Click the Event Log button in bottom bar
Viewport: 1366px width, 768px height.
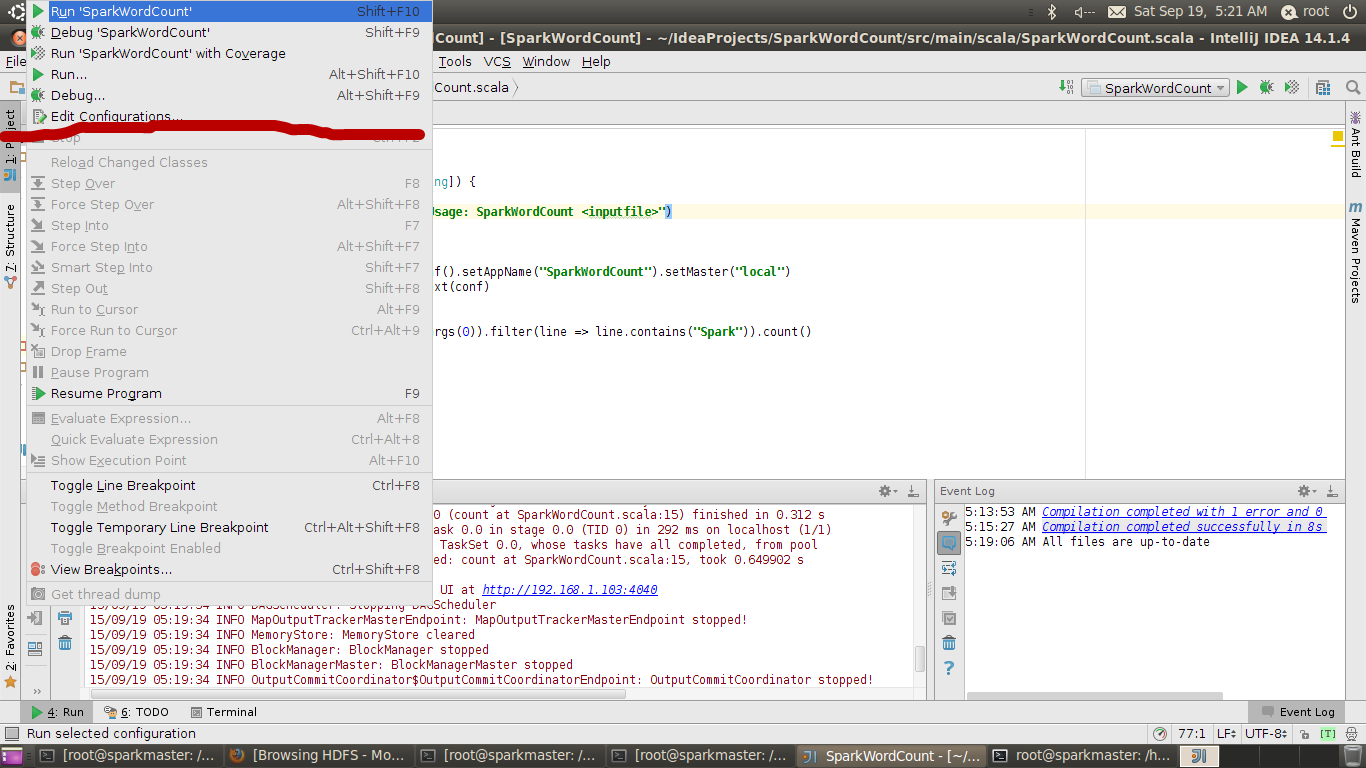click(x=1298, y=712)
